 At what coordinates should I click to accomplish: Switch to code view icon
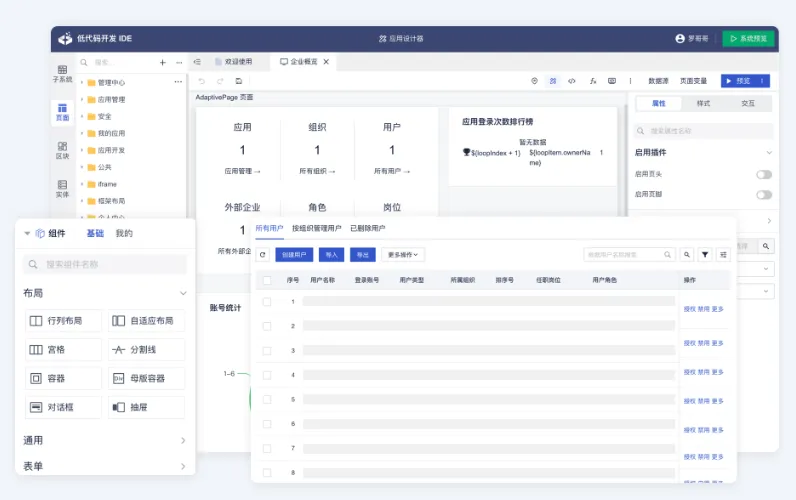pyautogui.click(x=572, y=81)
